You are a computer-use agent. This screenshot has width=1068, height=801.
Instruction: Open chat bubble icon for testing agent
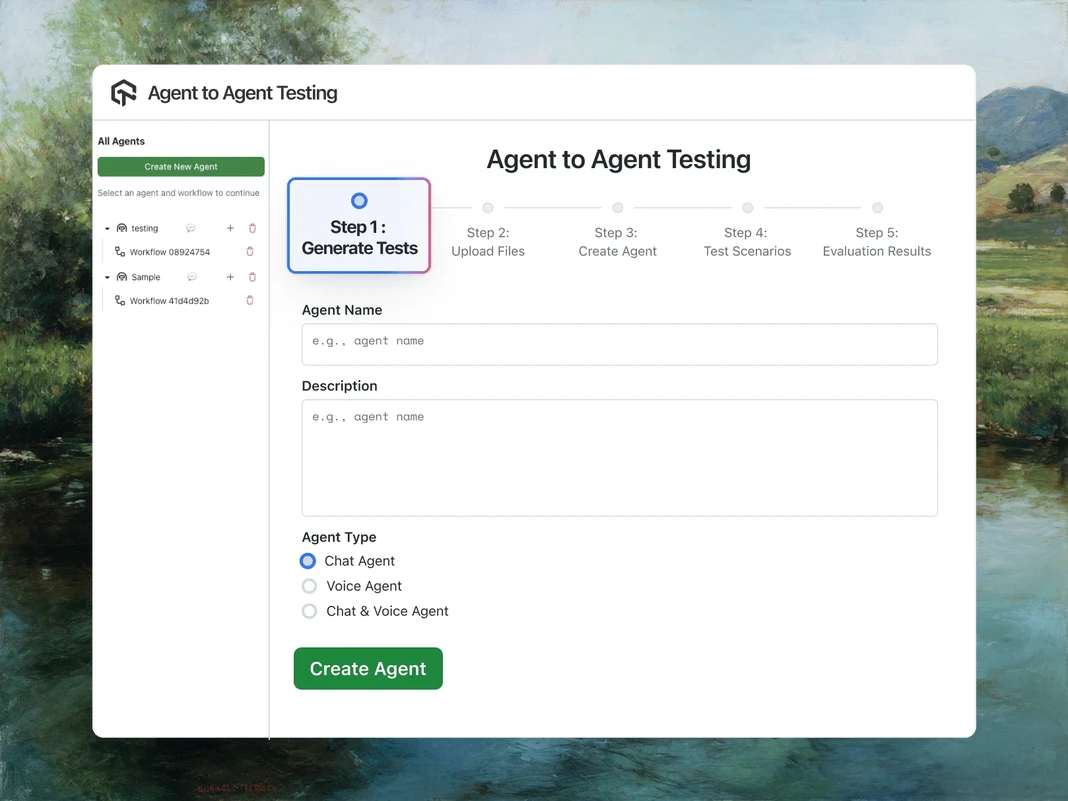click(x=191, y=228)
